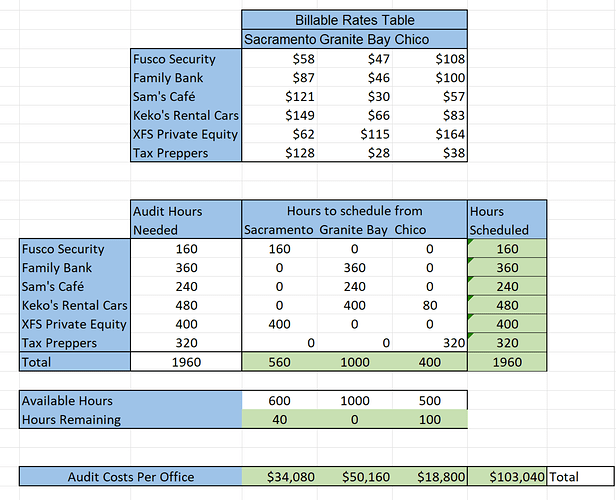Click Hours Scheduled value 480 for Keko's

point(507,305)
